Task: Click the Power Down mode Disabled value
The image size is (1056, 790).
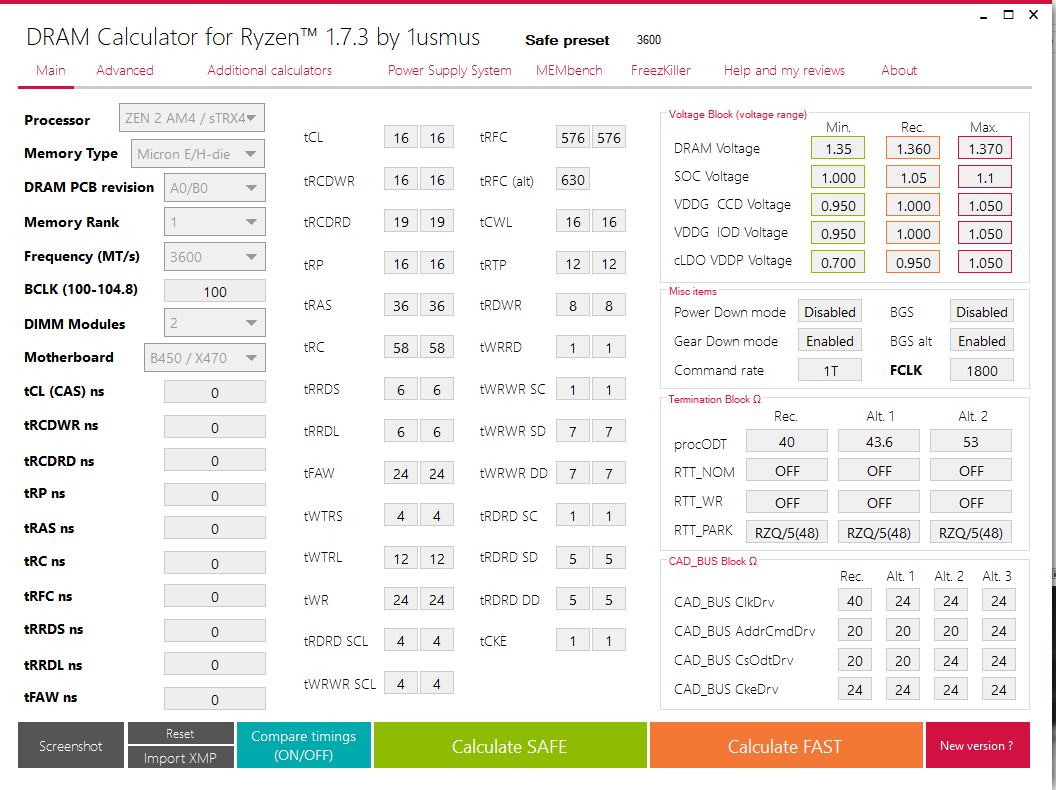Action: pyautogui.click(x=830, y=312)
